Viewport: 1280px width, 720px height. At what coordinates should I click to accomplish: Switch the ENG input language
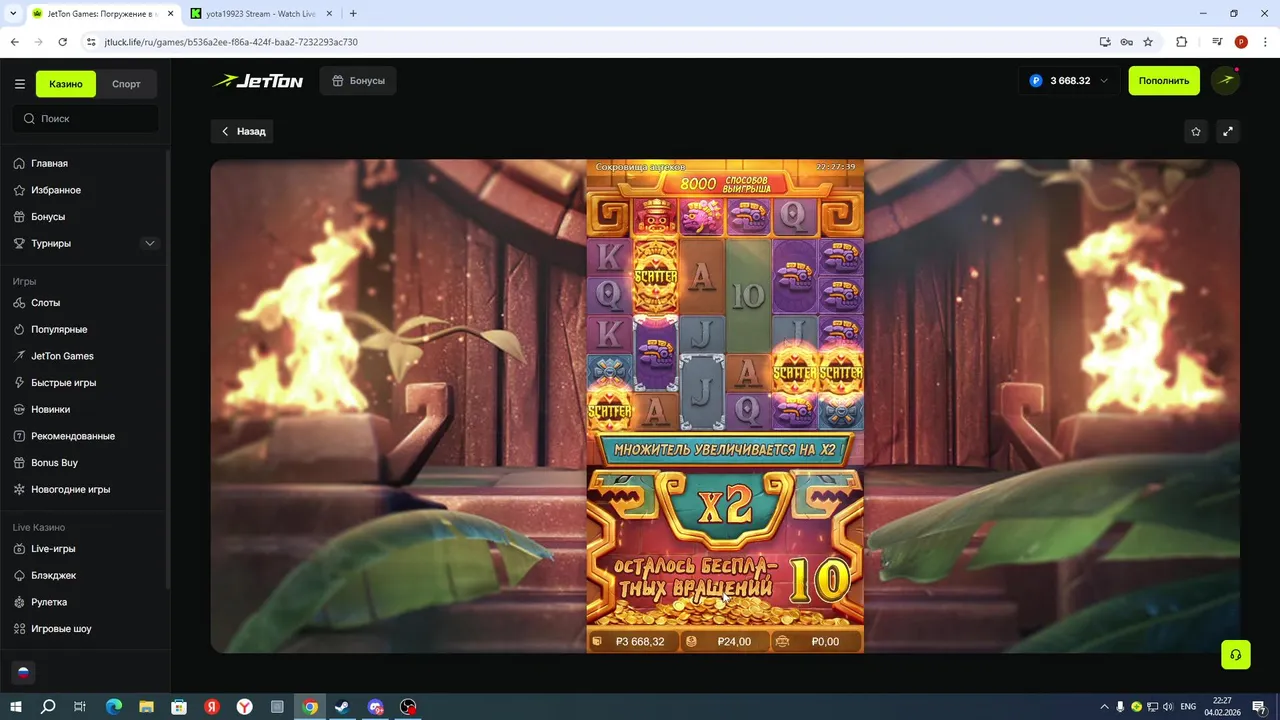pos(1188,707)
